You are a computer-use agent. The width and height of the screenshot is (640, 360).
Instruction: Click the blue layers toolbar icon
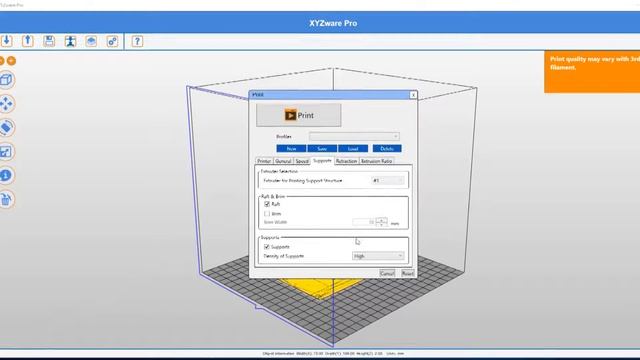91,41
